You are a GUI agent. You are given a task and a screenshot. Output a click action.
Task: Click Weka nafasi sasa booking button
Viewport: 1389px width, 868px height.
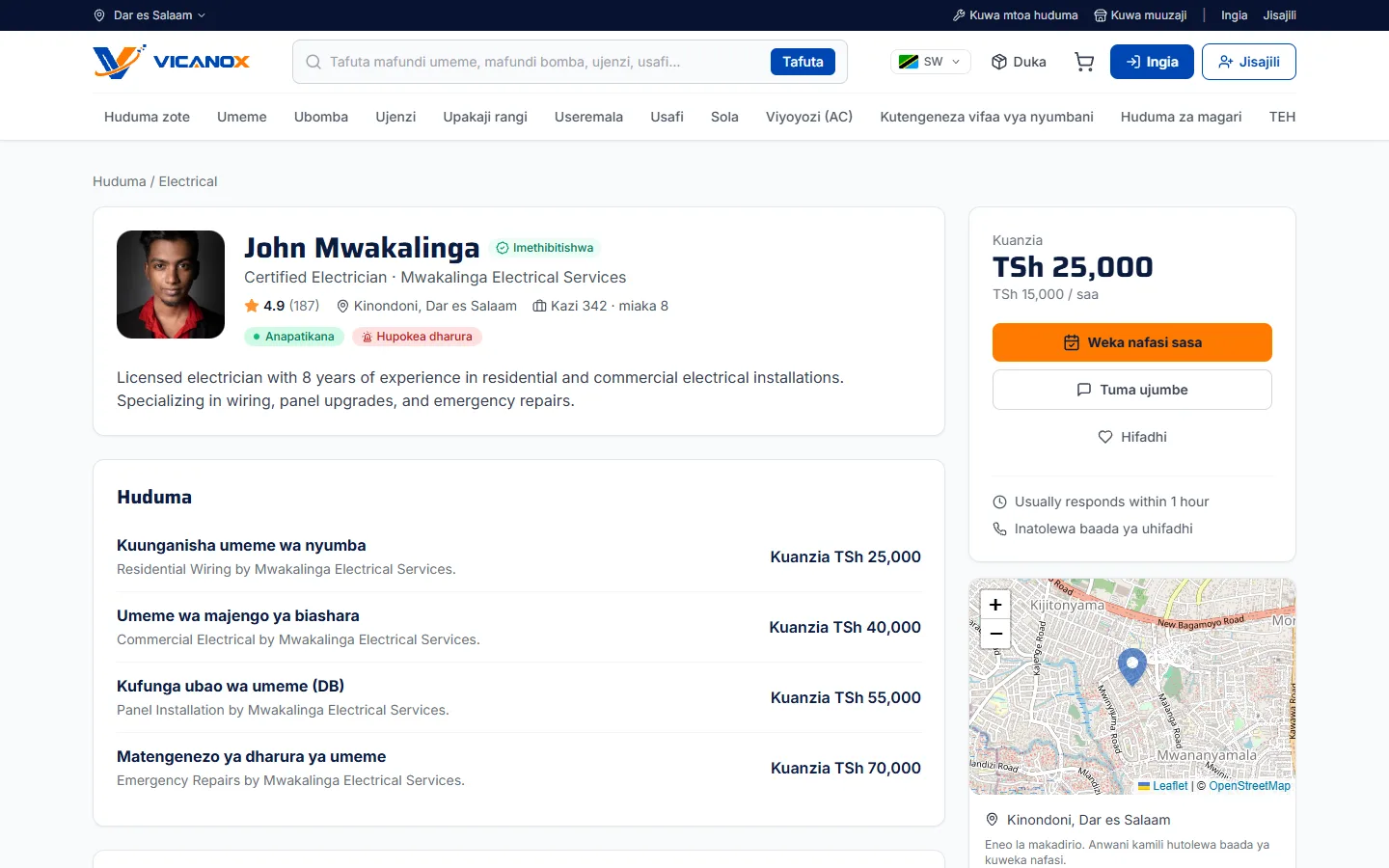click(1132, 342)
